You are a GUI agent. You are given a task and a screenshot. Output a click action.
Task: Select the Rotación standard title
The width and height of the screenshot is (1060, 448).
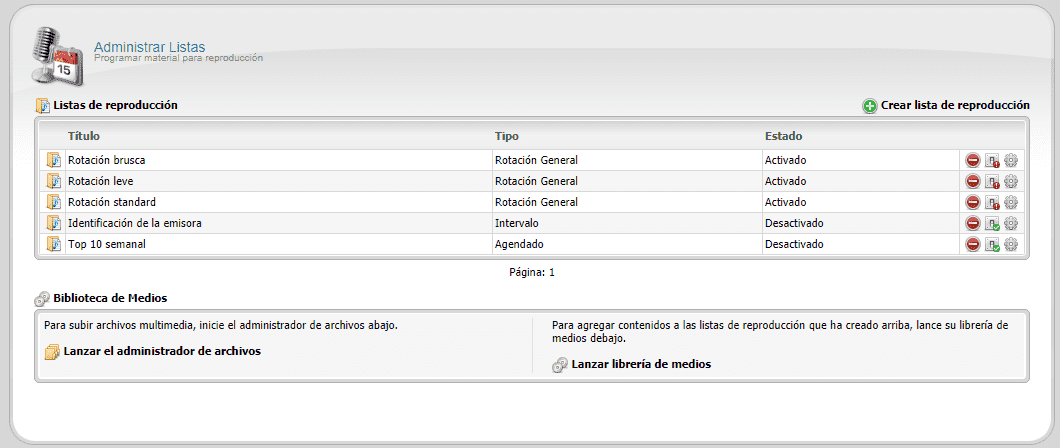click(112, 202)
